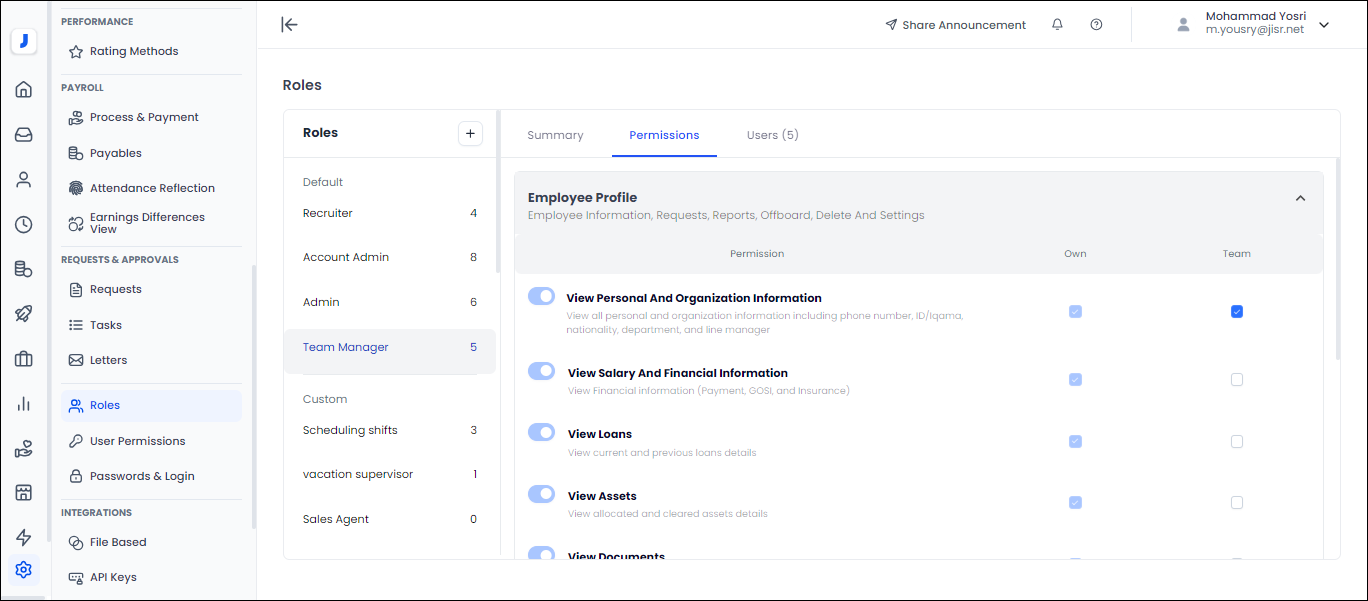Add a new role with the plus button
This screenshot has width=1368, height=601.
tap(470, 132)
